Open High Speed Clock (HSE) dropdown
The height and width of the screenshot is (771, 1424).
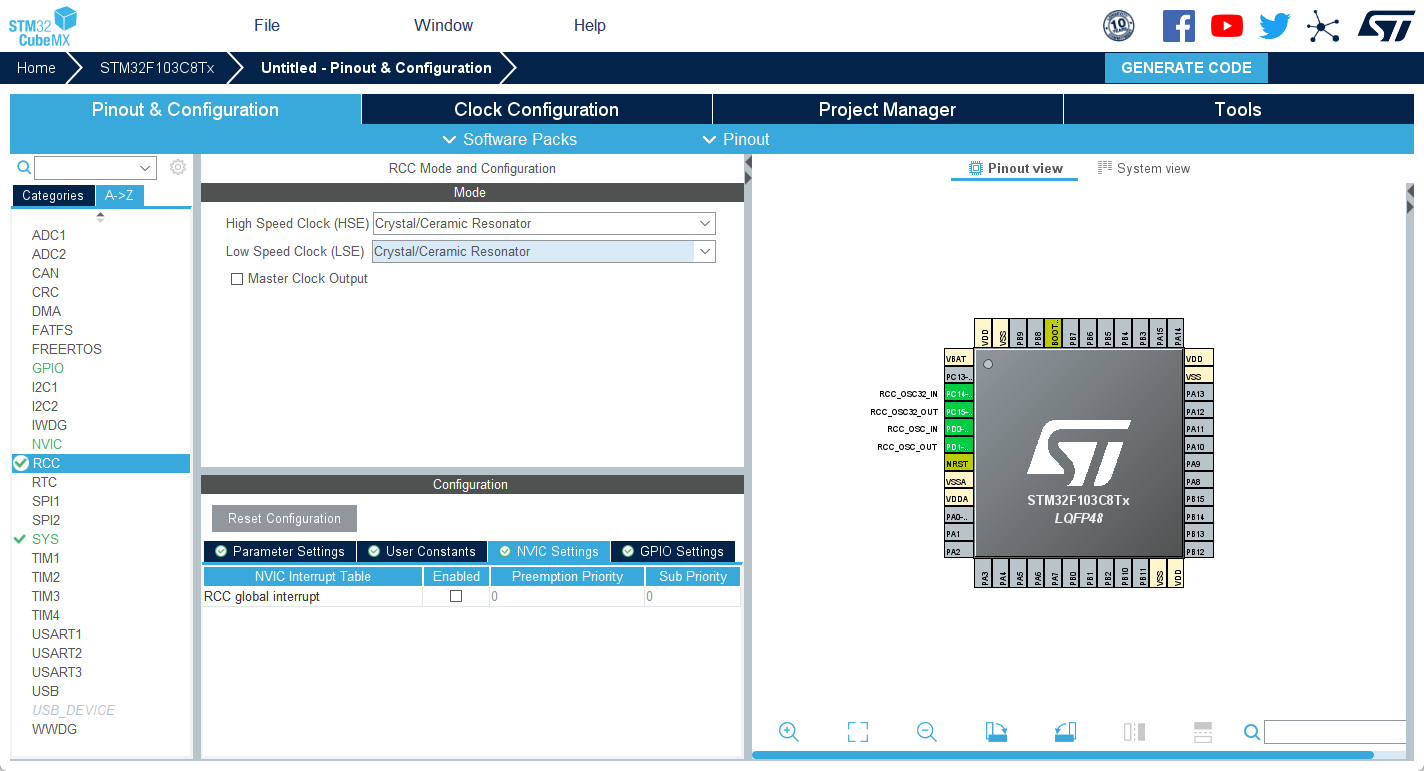[x=544, y=224]
